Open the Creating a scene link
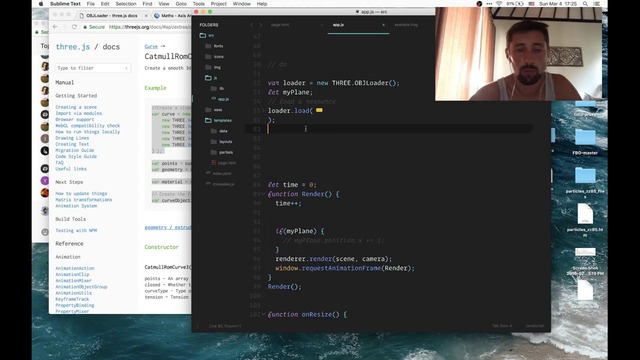The width and height of the screenshot is (640, 360). click(76, 107)
